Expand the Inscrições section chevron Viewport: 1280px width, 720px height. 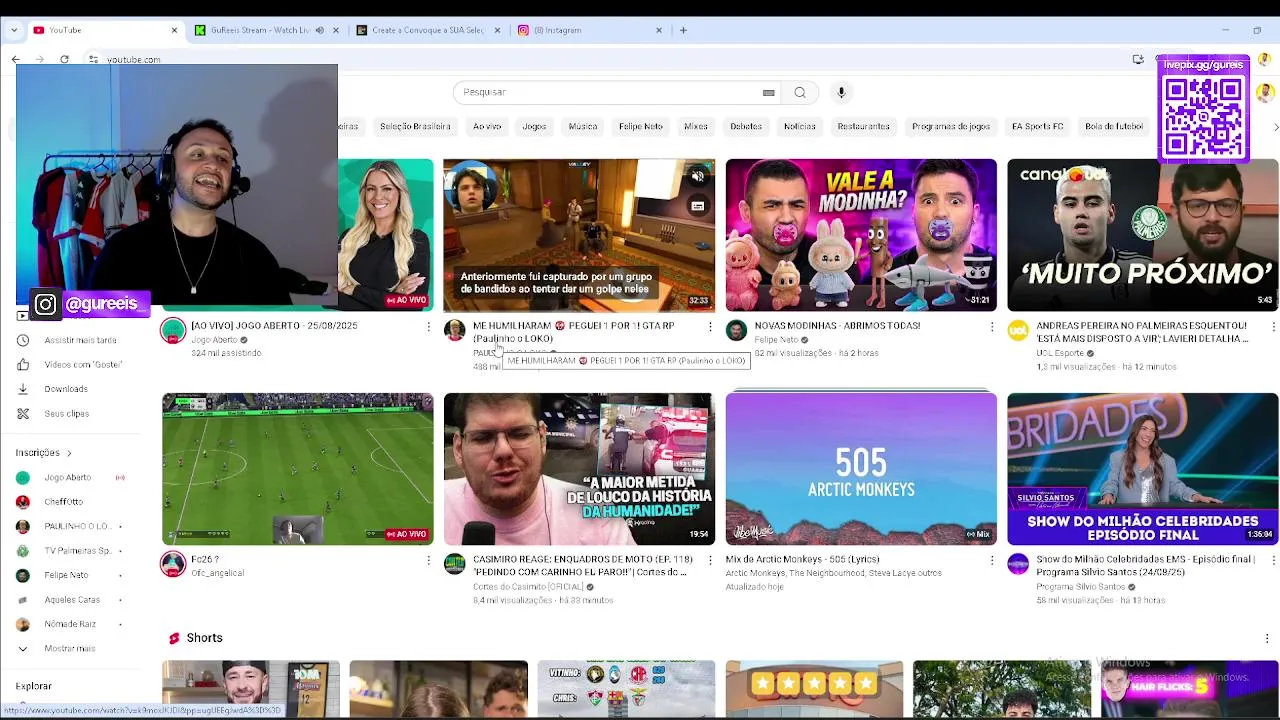click(69, 453)
